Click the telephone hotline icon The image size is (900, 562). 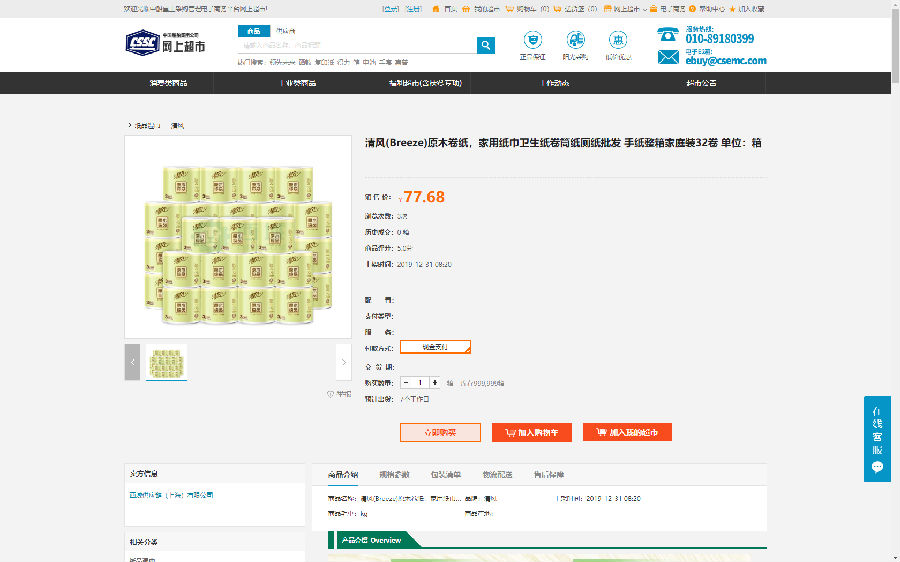668,35
